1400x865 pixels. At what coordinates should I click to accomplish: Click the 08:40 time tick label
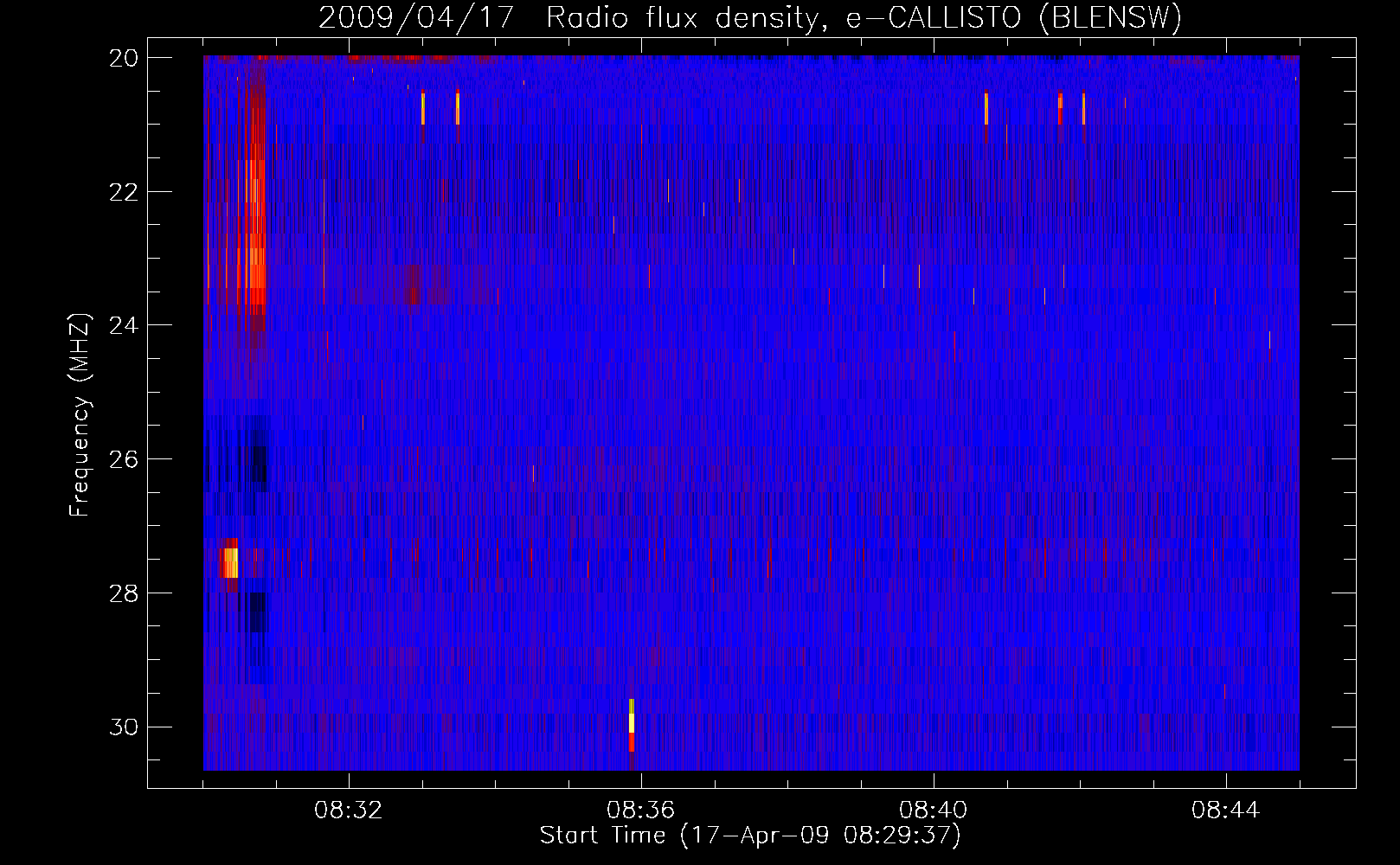click(933, 811)
